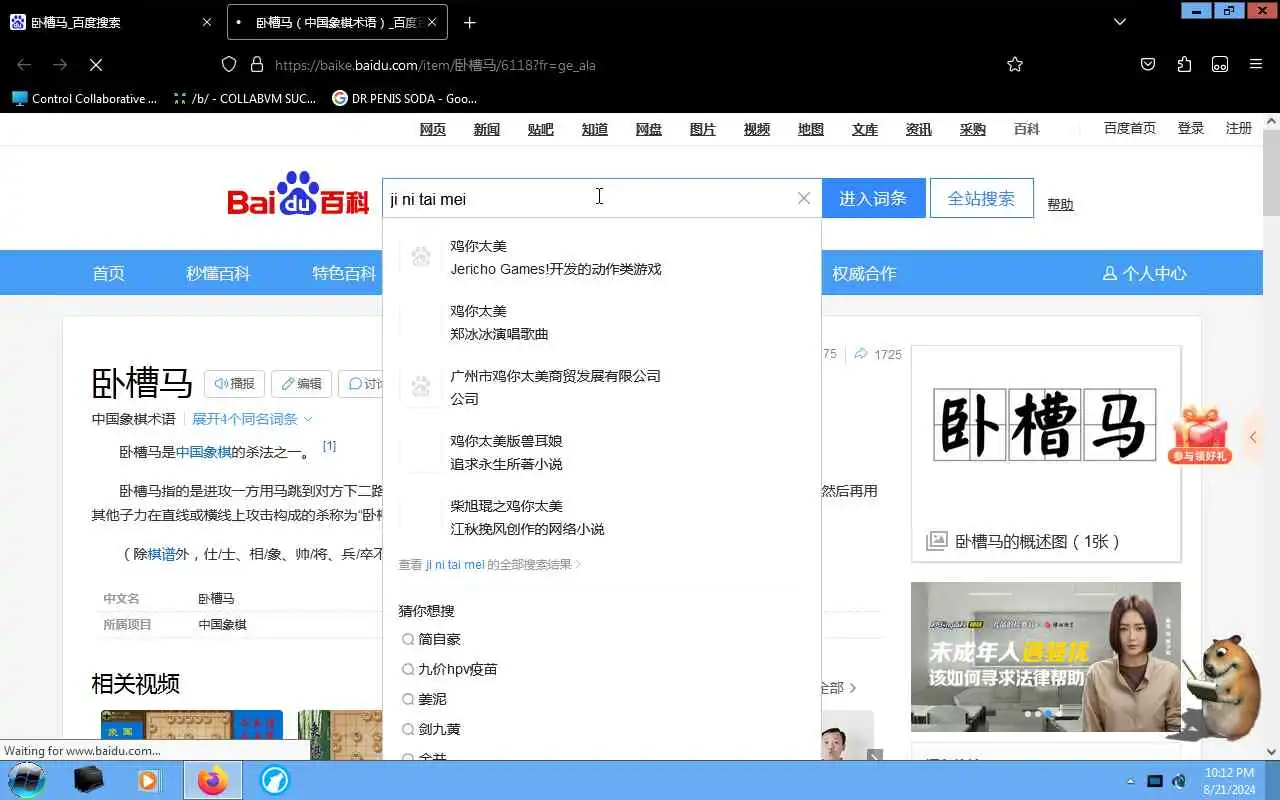Open the Extensions puzzle icon
Viewport: 1280px width, 800px height.
point(1184,64)
